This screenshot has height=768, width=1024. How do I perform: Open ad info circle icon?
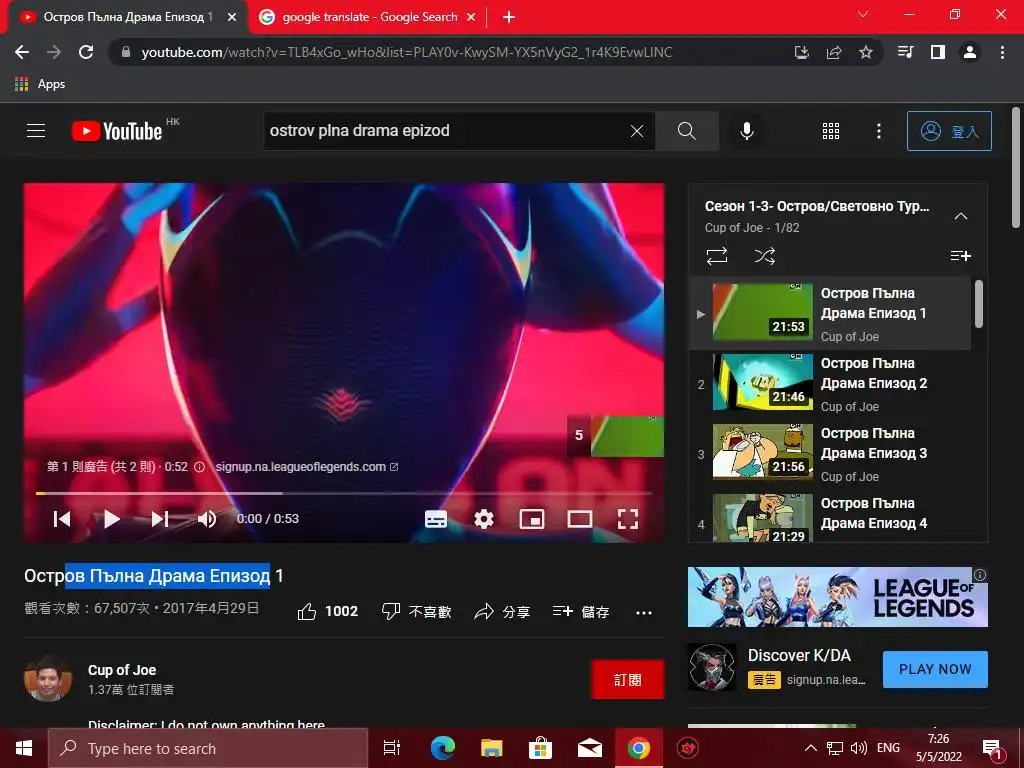200,467
